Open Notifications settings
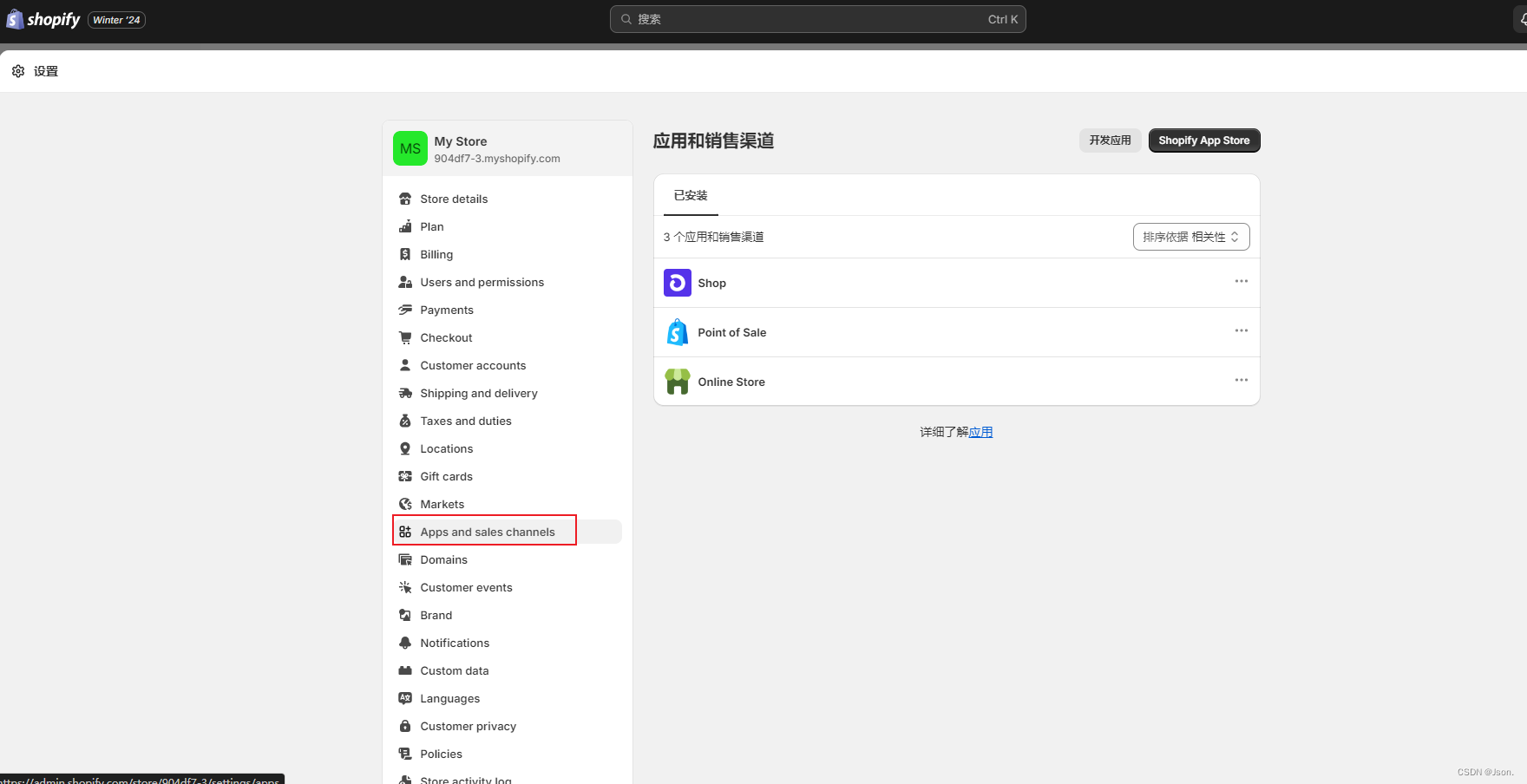The width and height of the screenshot is (1527, 784). 508,643
